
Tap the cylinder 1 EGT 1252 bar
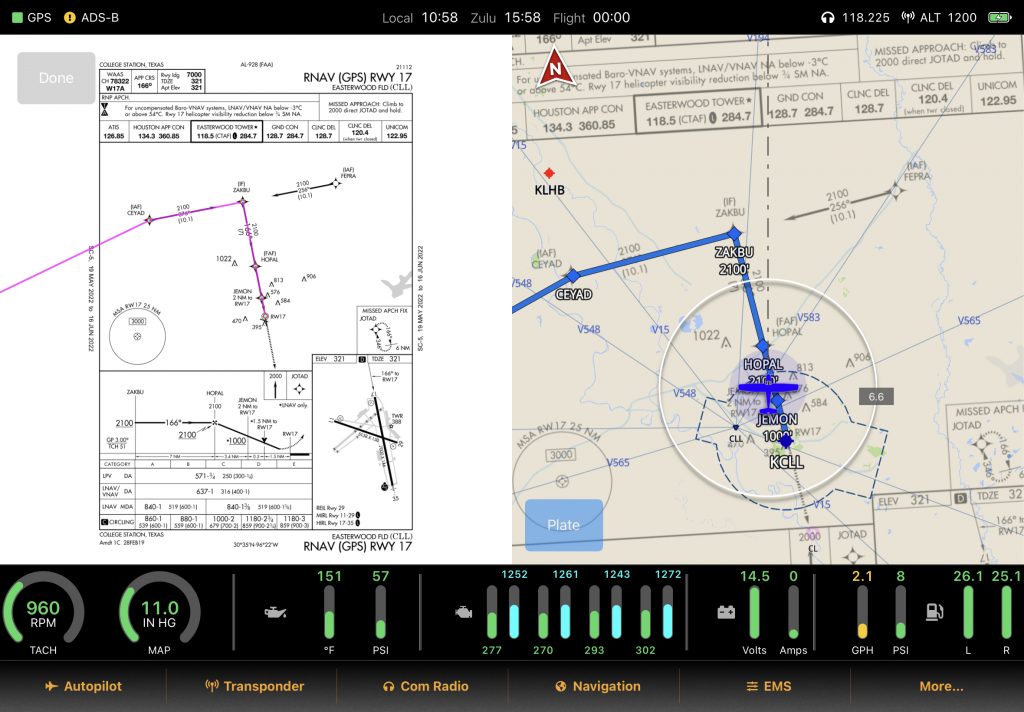click(514, 612)
